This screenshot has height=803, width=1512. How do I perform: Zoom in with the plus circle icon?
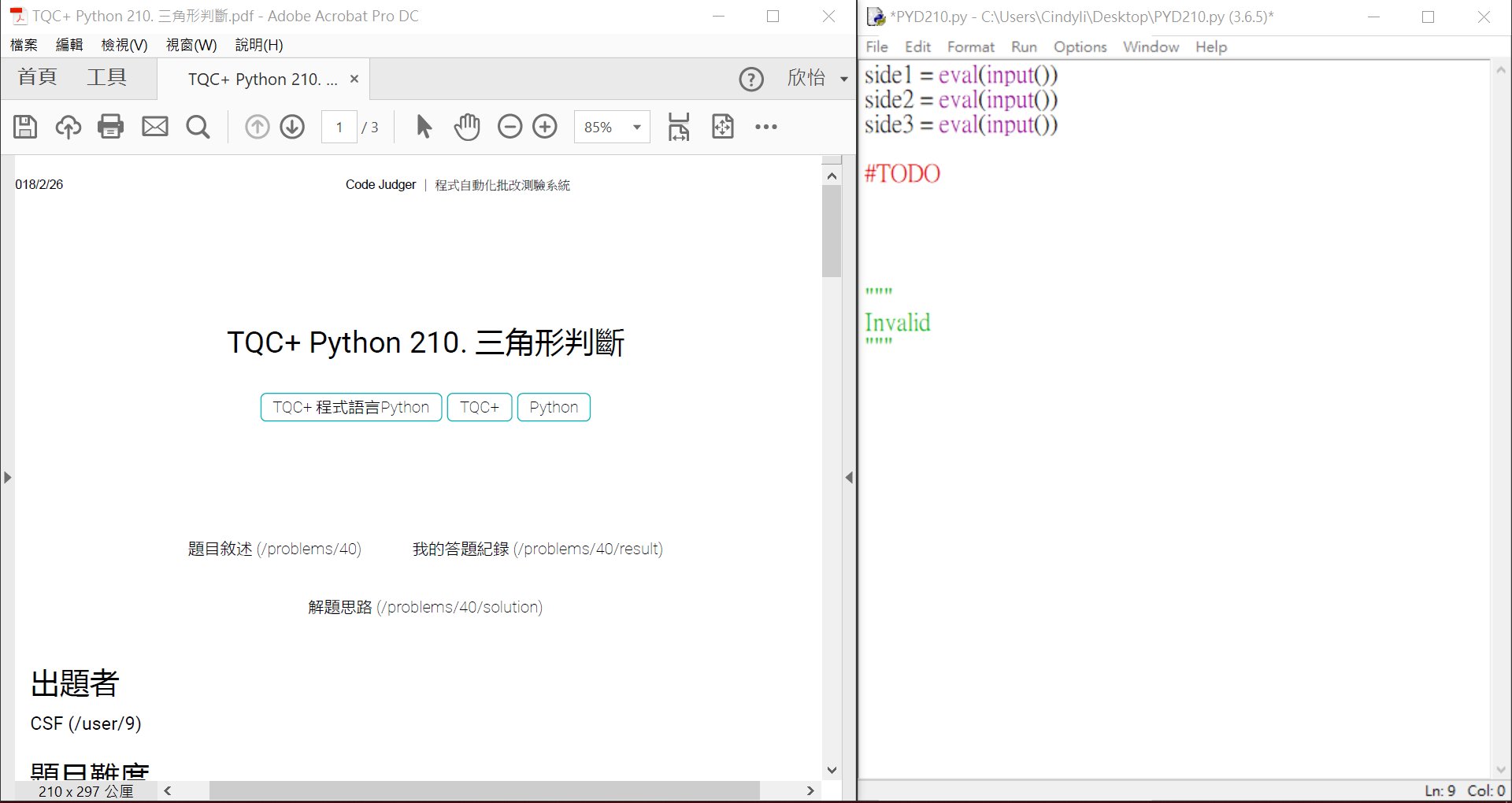tap(545, 126)
